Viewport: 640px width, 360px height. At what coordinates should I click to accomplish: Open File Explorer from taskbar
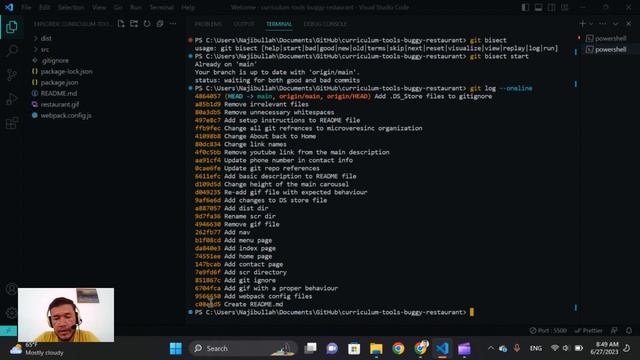coord(376,349)
